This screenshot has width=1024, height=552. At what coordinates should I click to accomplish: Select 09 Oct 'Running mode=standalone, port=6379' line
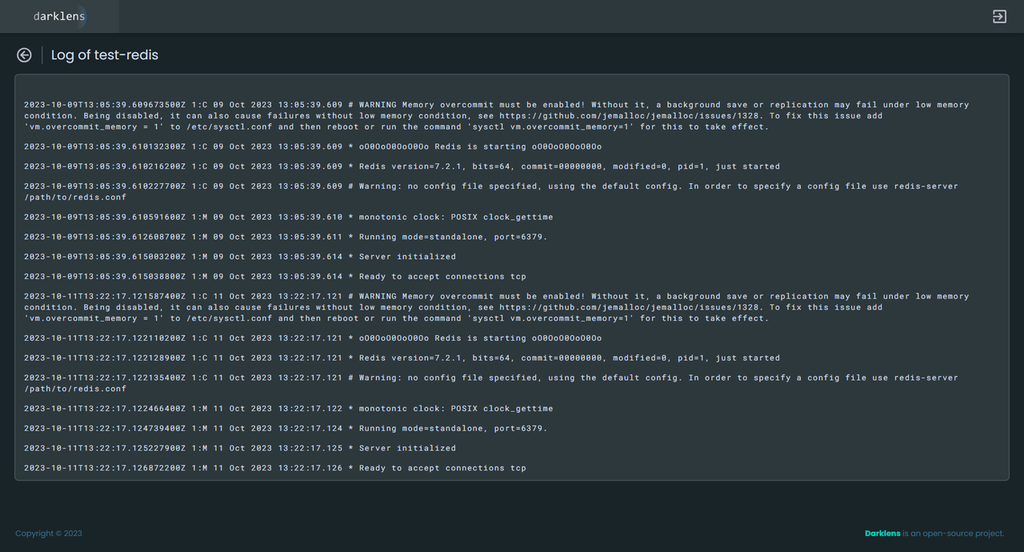285,236
